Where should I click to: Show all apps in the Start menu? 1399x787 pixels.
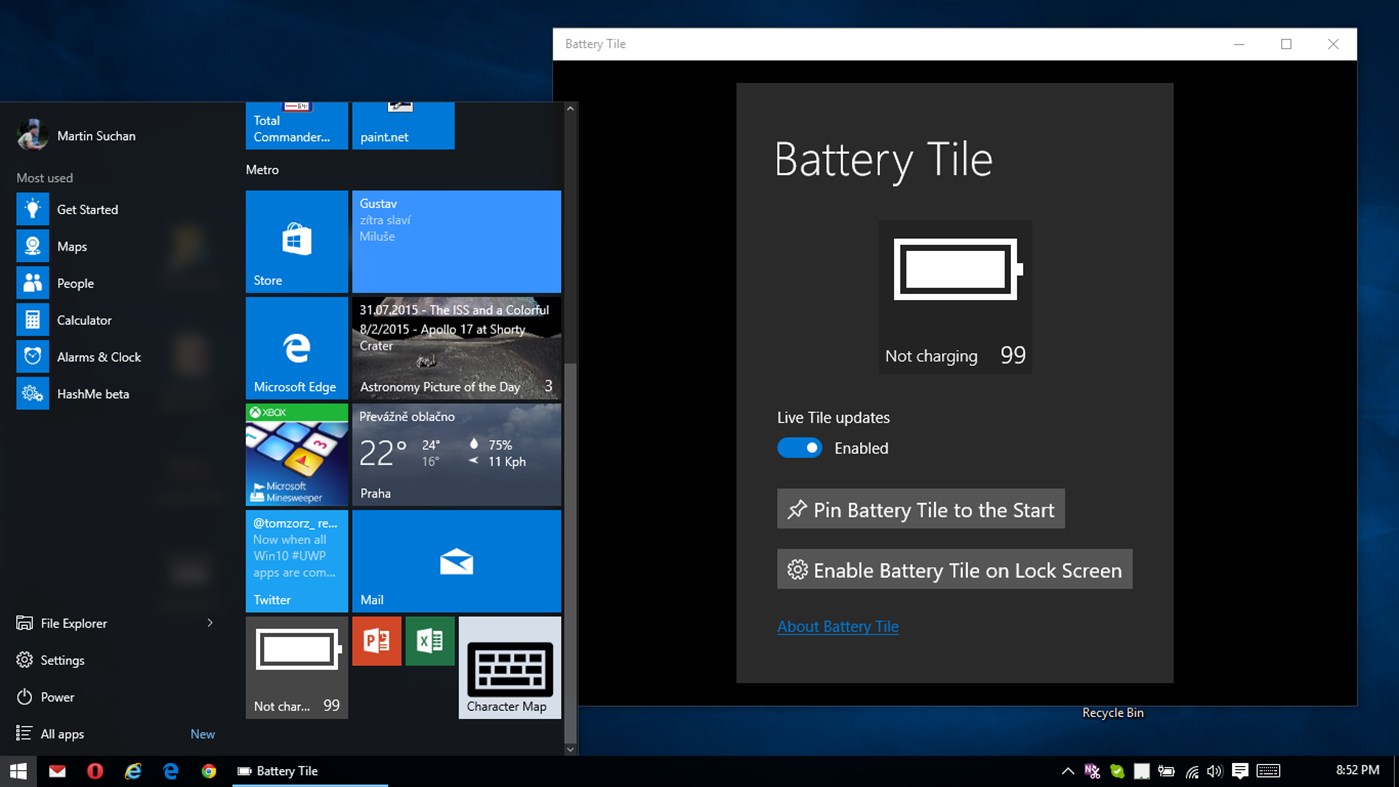coord(61,733)
